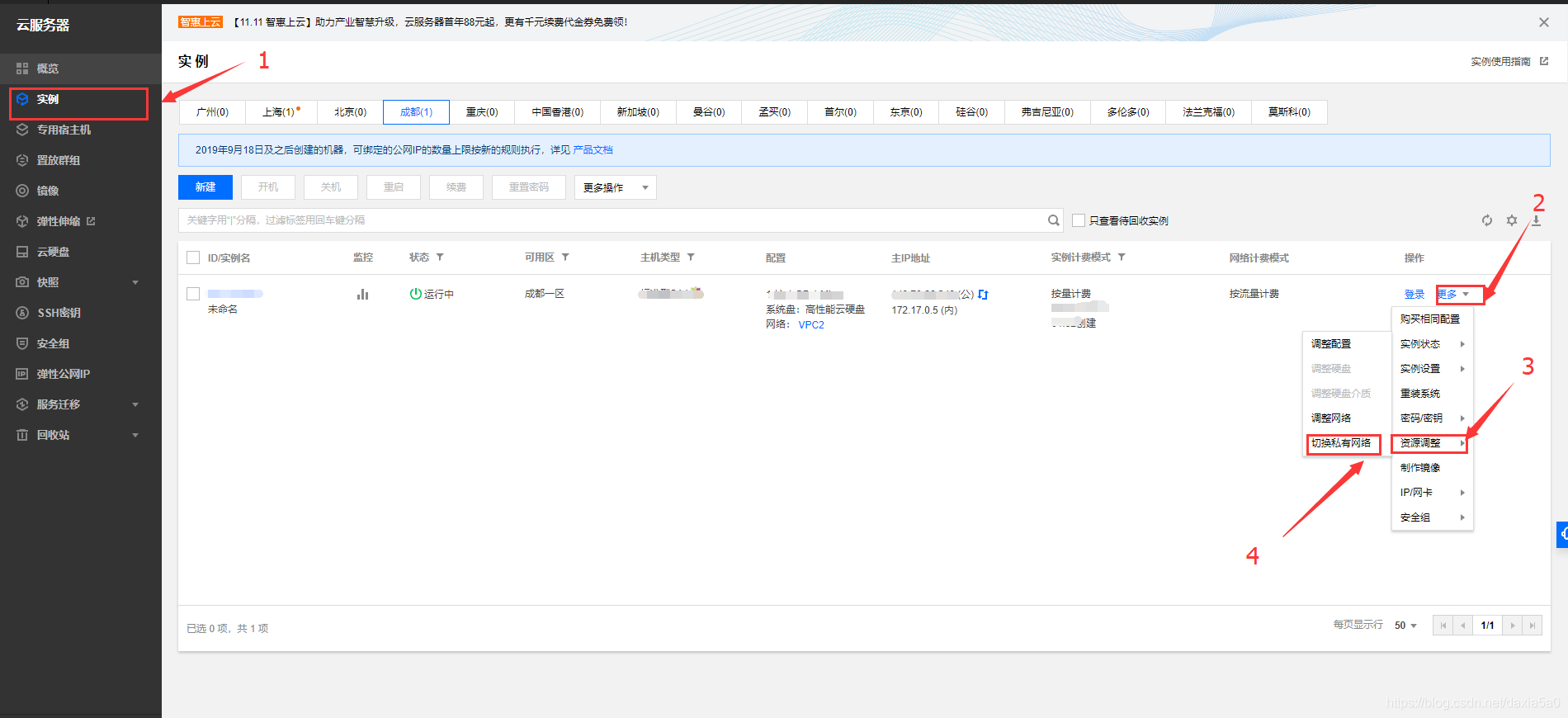Click the 专用宿主机 sidebar icon
This screenshot has width=1568, height=718.
click(x=22, y=130)
